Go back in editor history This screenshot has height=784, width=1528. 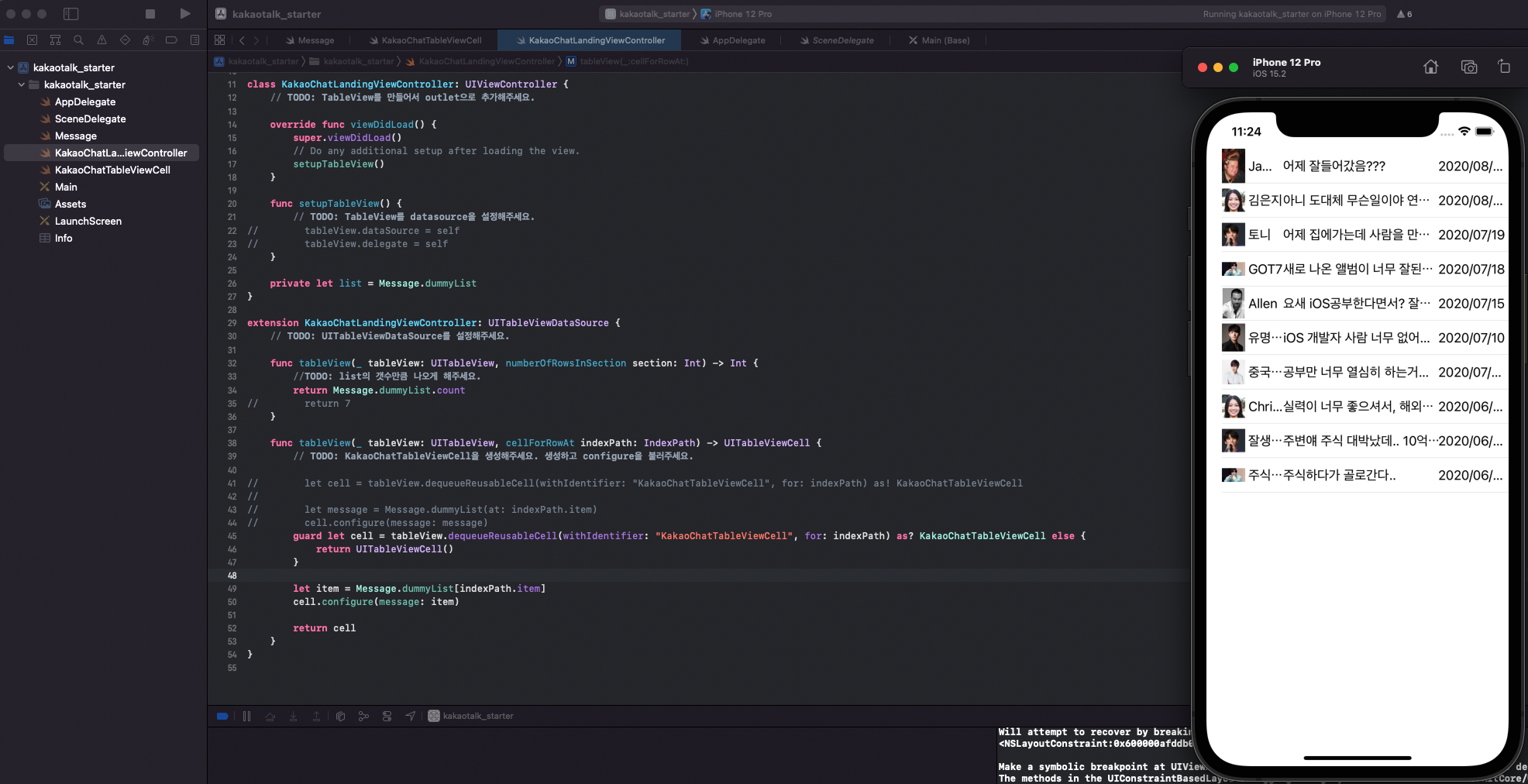tap(242, 40)
